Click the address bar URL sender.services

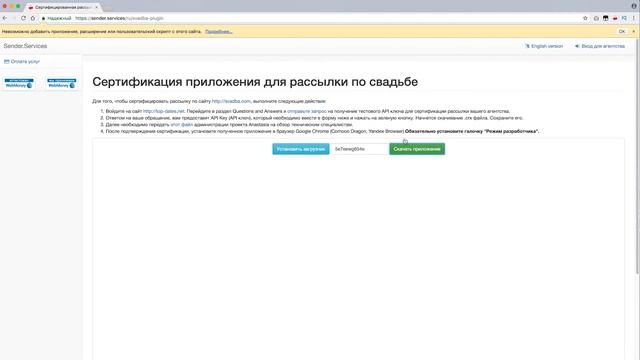pyautogui.click(x=119, y=18)
